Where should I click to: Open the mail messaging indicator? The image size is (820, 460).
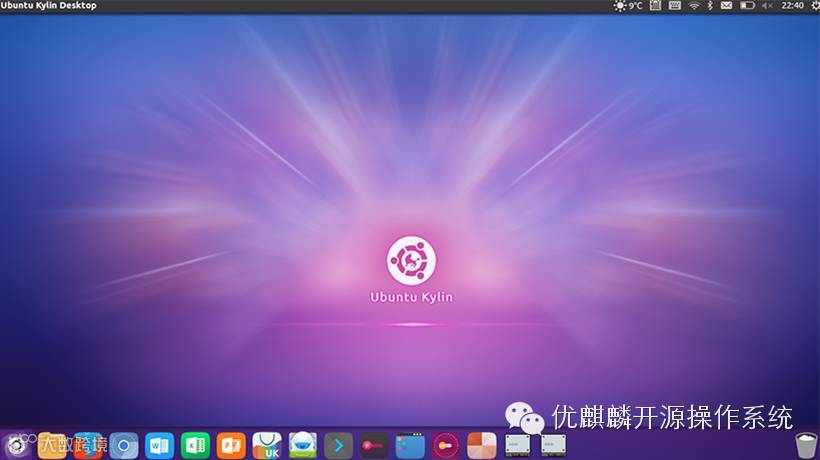[x=726, y=6]
